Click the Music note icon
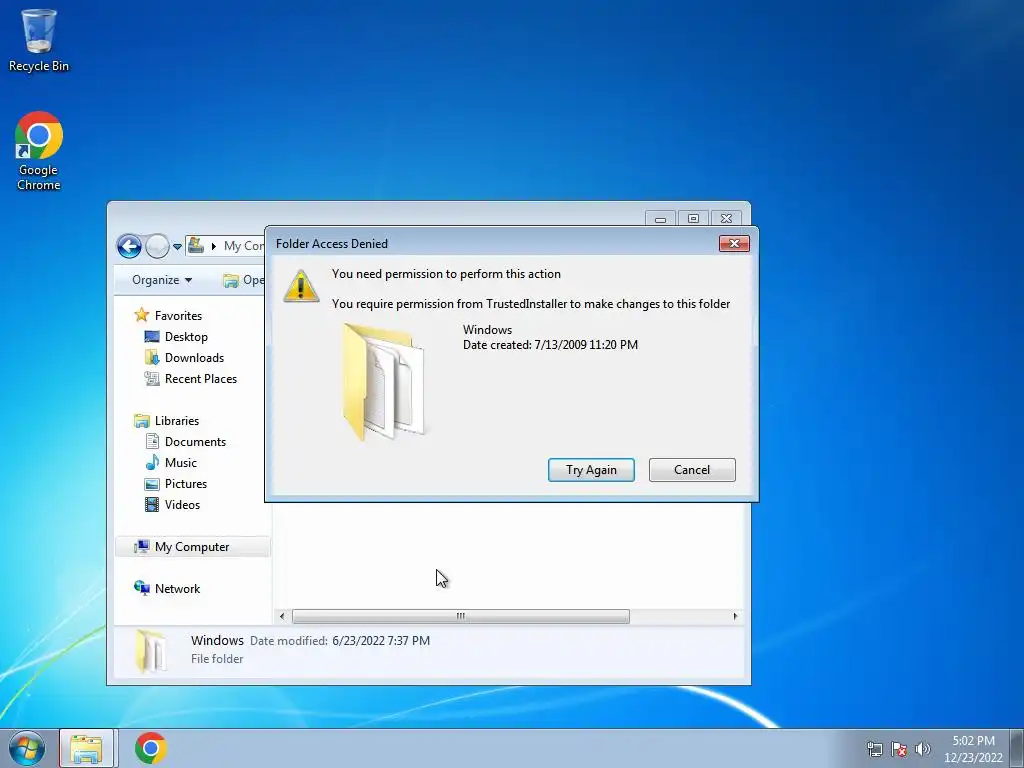 (x=152, y=462)
